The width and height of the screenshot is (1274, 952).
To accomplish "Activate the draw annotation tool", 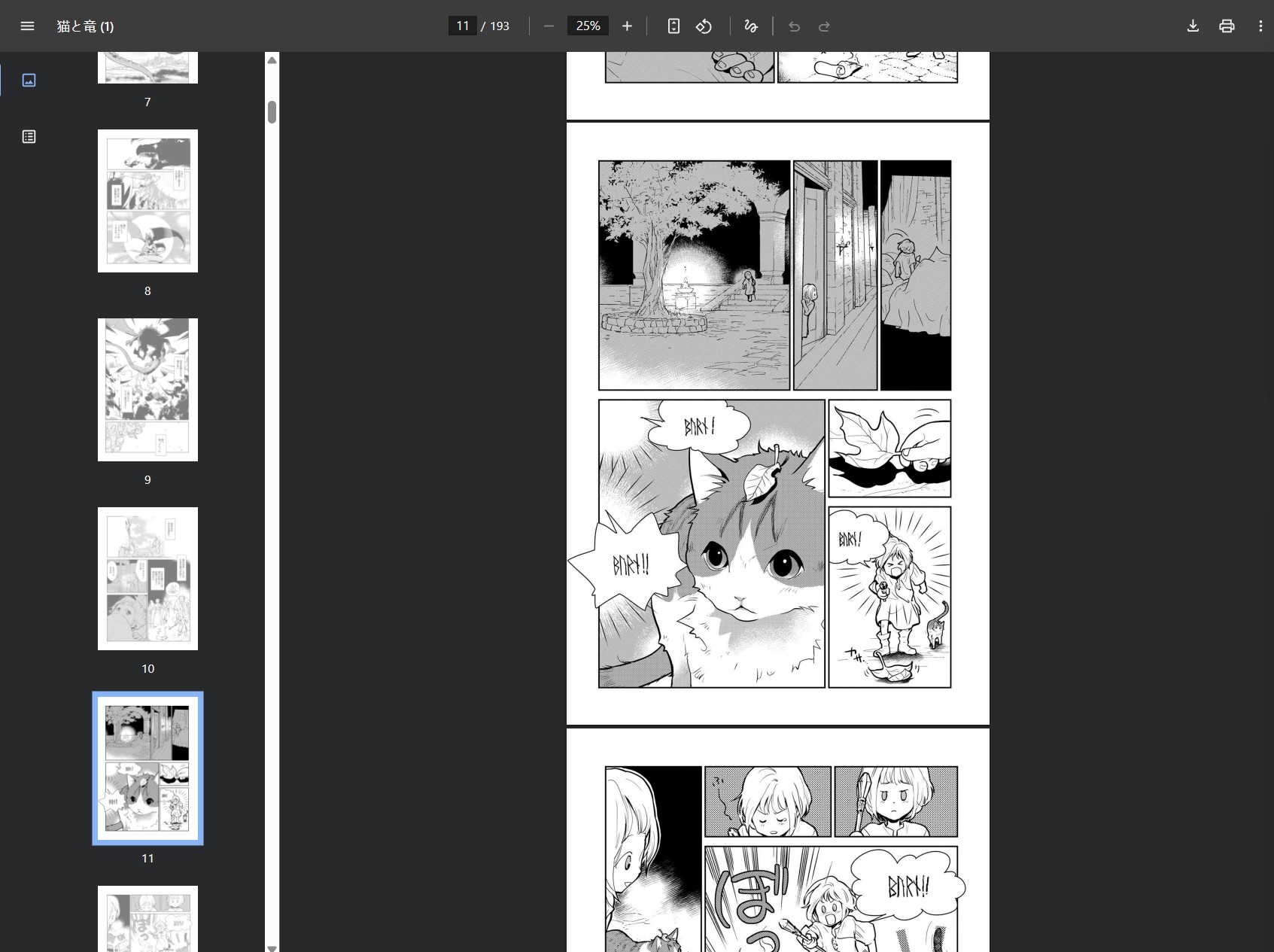I will [x=750, y=26].
